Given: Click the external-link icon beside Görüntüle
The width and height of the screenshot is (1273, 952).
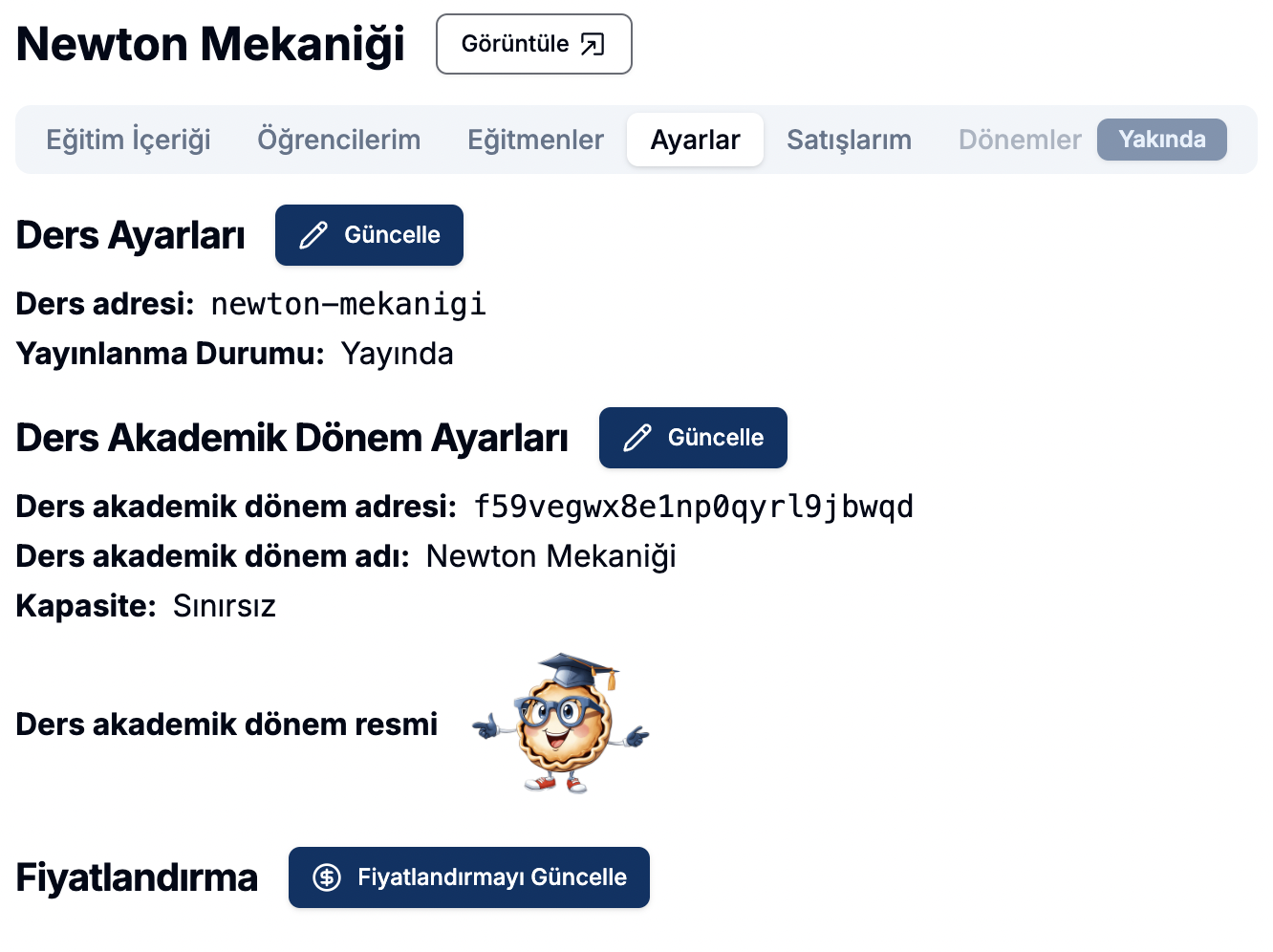Looking at the screenshot, I should coord(593,44).
